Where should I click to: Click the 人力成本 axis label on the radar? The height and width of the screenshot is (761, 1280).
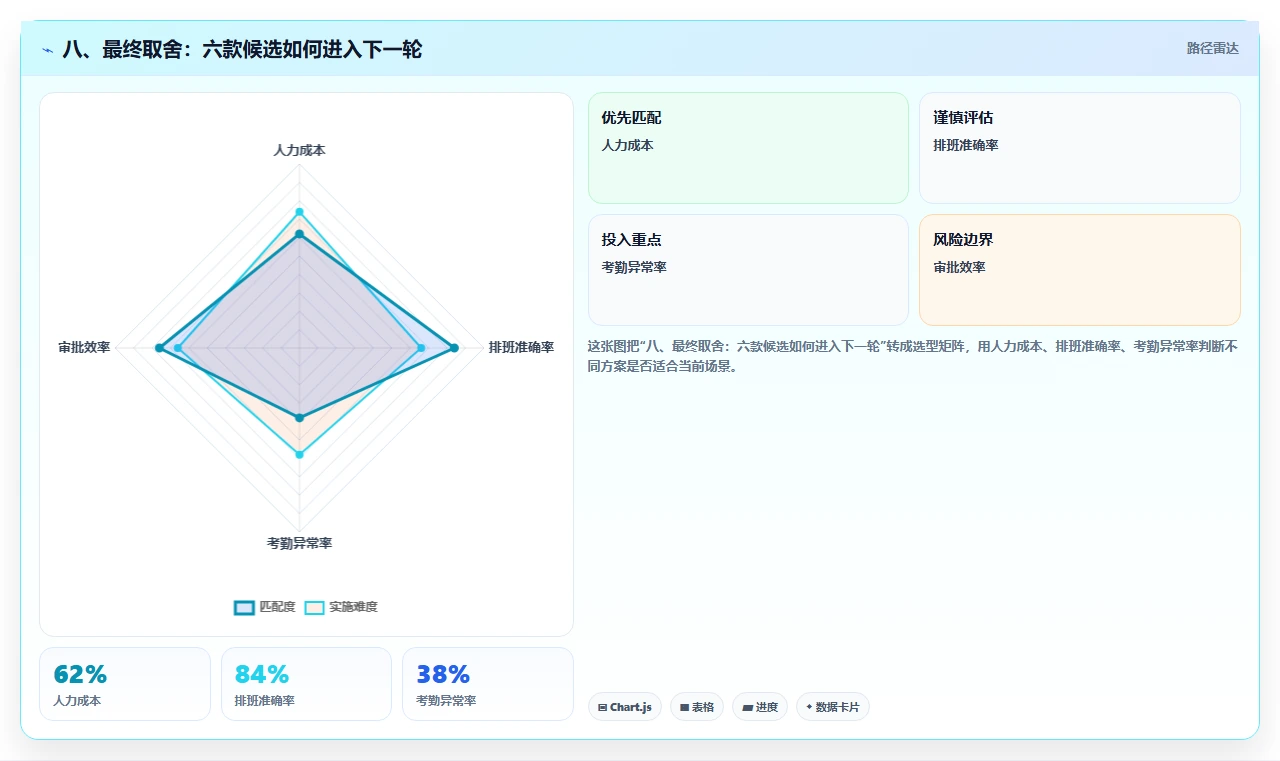click(299, 150)
